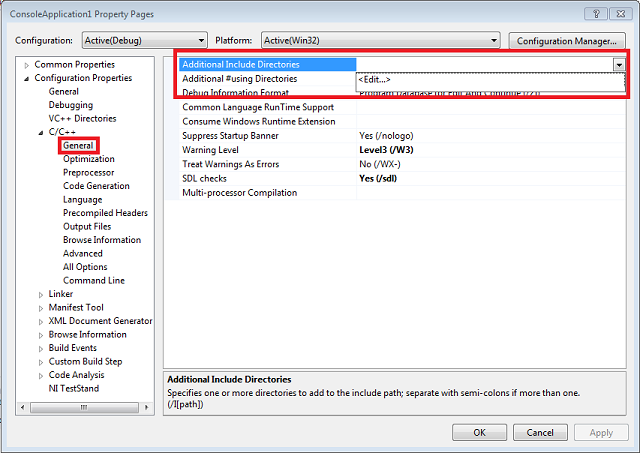The height and width of the screenshot is (453, 640).
Task: Select the Linker node label
Action: pos(61,294)
